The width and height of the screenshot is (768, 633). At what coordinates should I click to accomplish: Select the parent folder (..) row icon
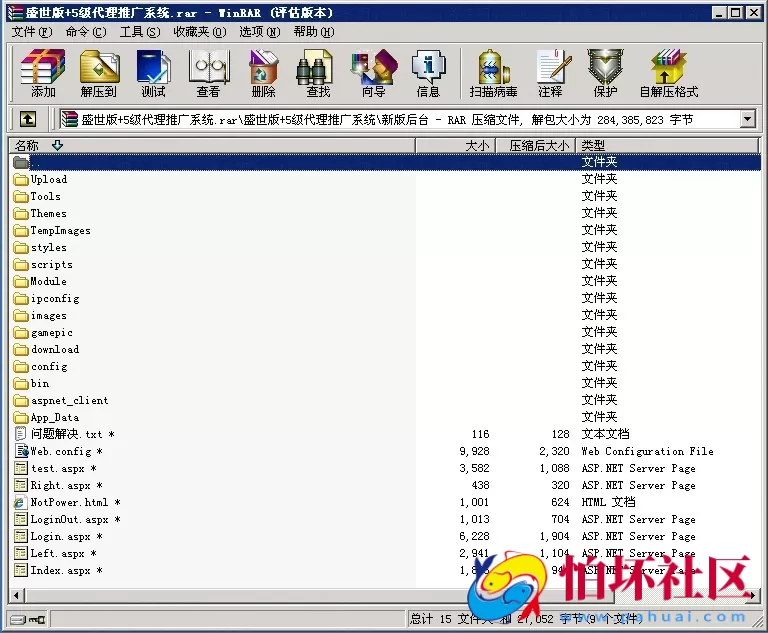pos(21,162)
